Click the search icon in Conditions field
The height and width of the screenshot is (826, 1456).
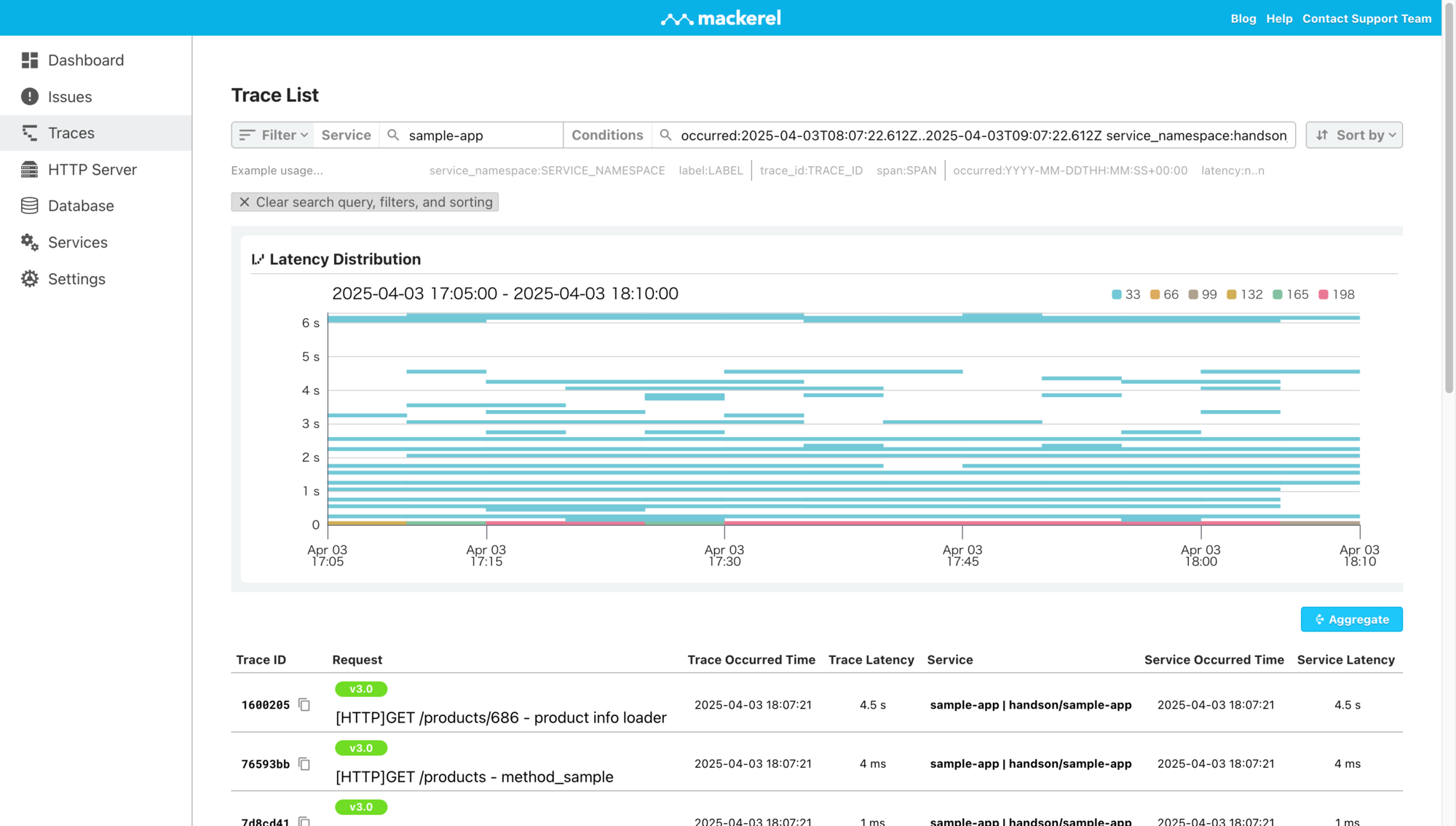coord(665,135)
